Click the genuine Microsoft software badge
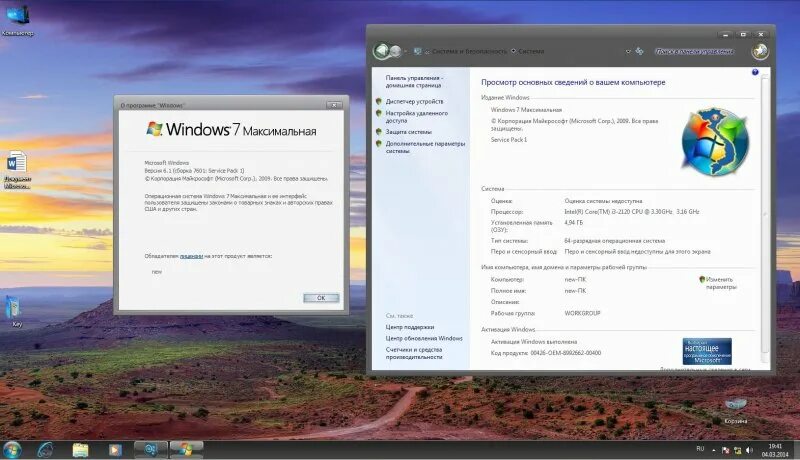Viewport: 800px width, 460px height. [x=707, y=351]
